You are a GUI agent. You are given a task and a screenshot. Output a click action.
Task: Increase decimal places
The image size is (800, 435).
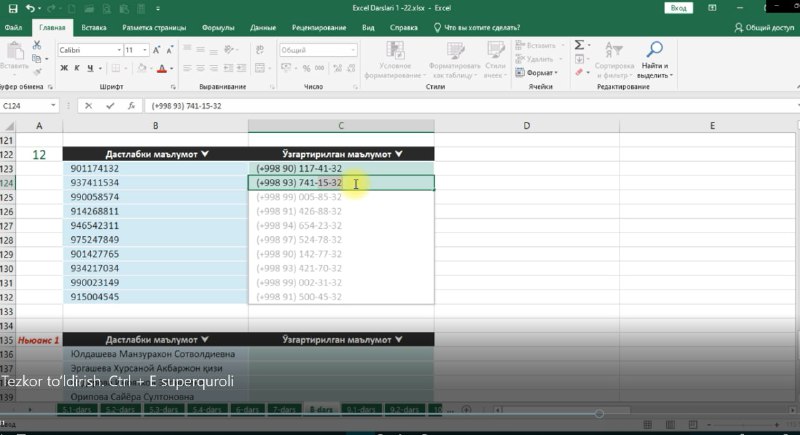[x=337, y=68]
